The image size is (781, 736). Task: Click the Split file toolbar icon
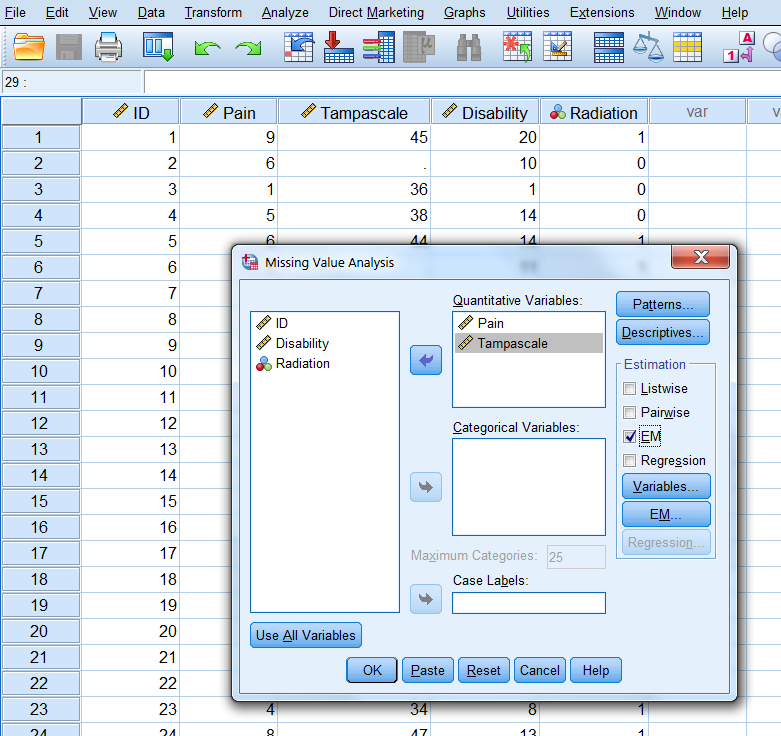point(609,46)
